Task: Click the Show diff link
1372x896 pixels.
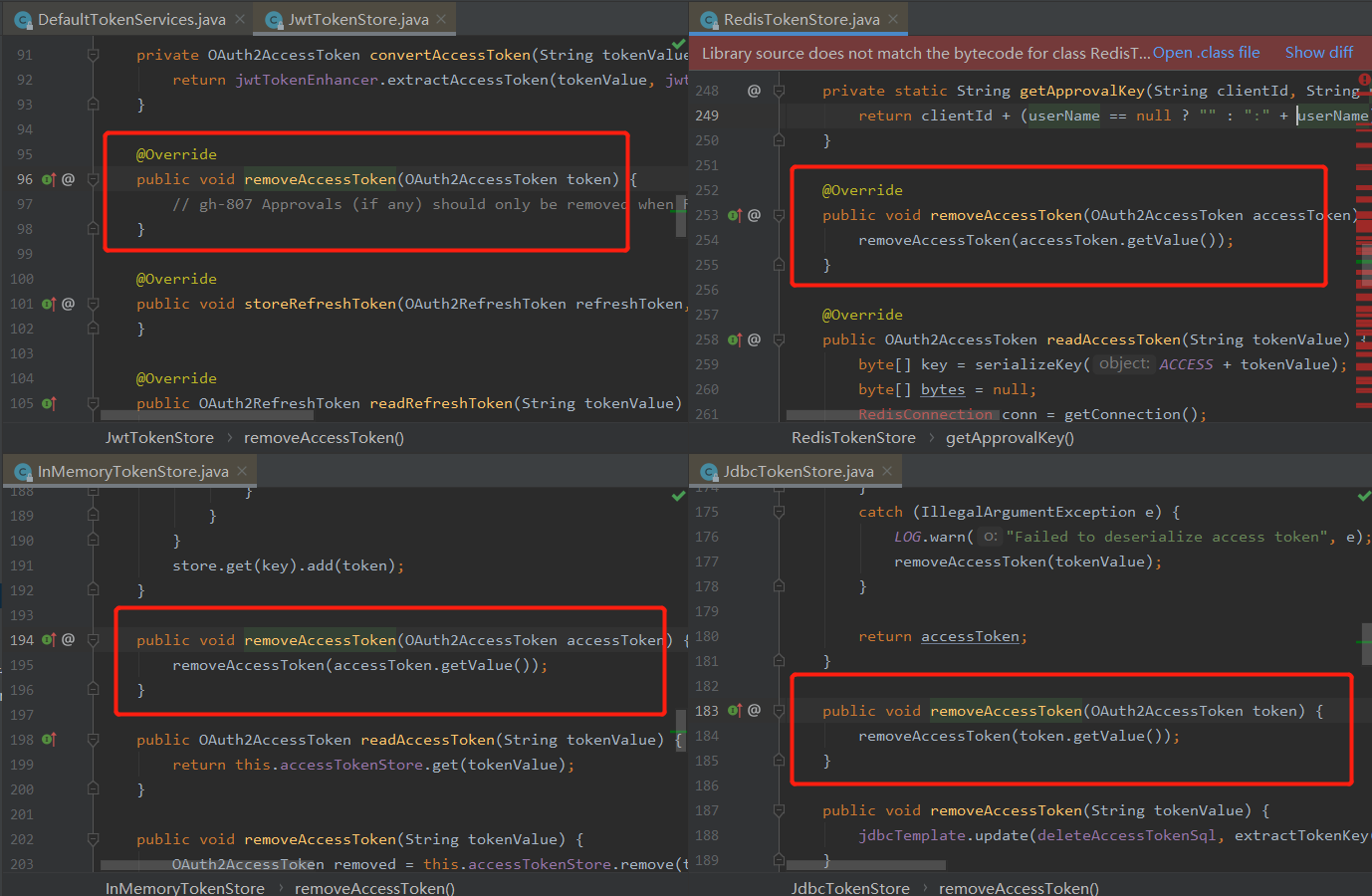Action: 1318,53
